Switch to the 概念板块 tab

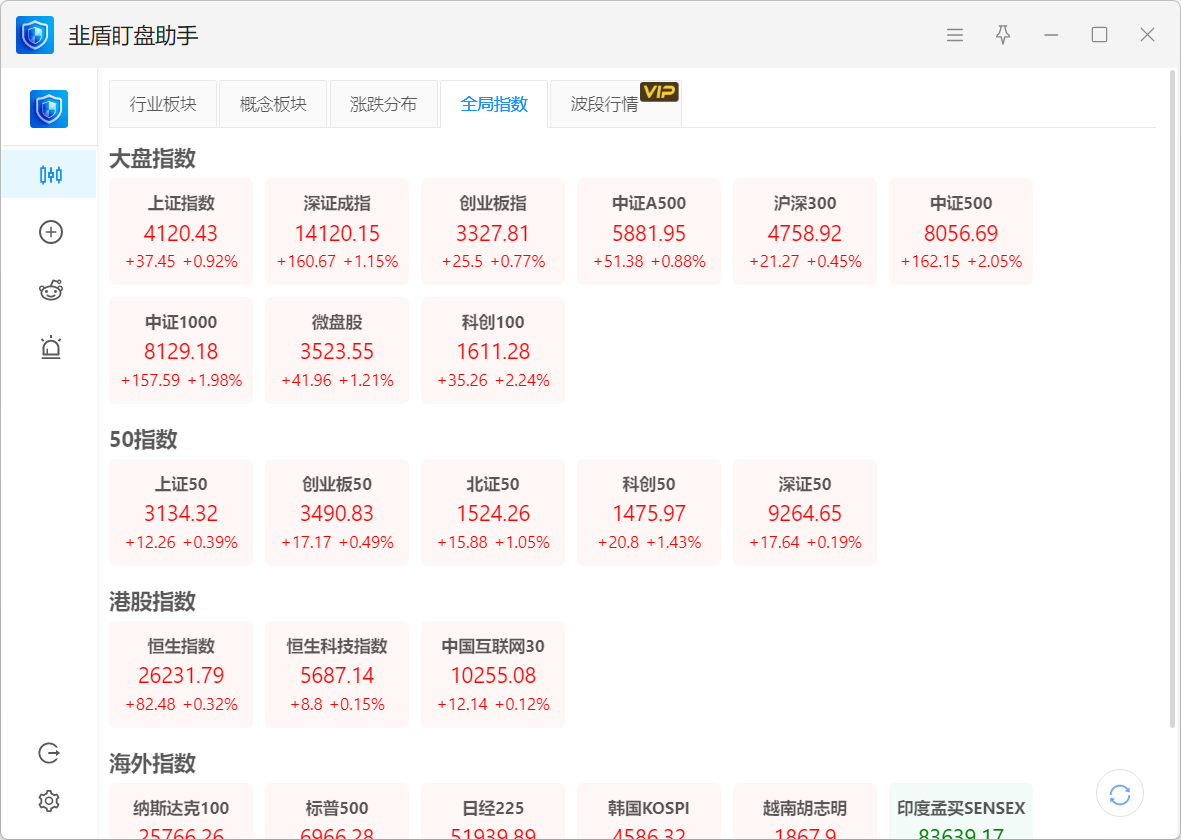(x=273, y=104)
